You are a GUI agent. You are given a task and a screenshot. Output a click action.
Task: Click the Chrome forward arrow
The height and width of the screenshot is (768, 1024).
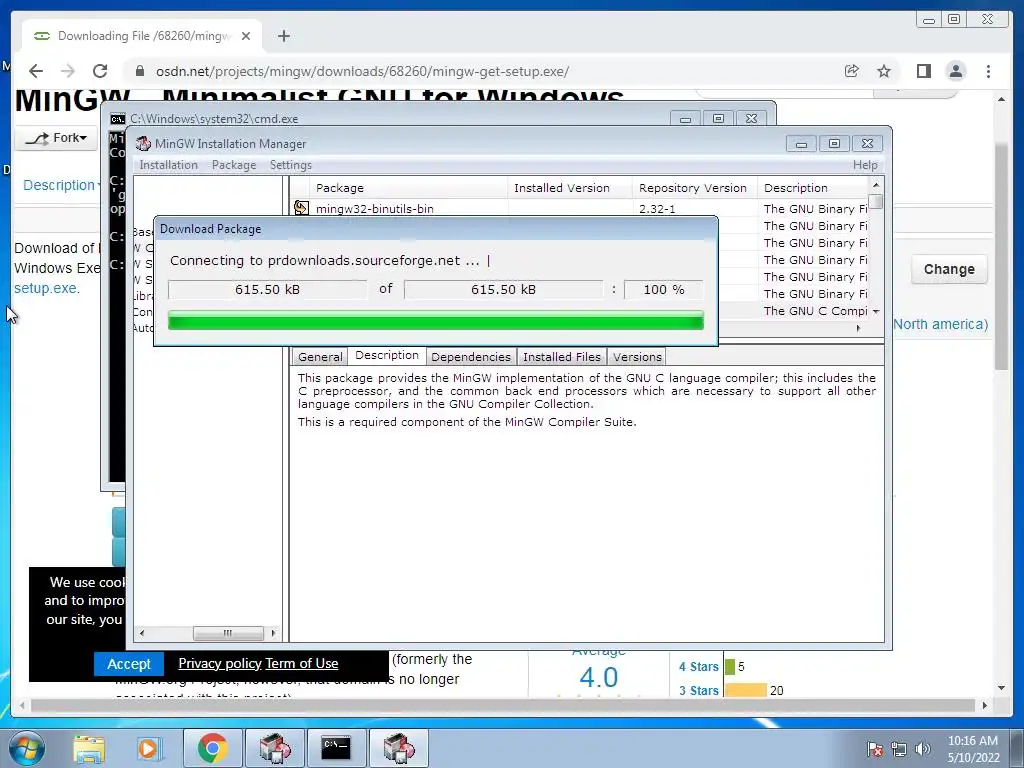67,71
